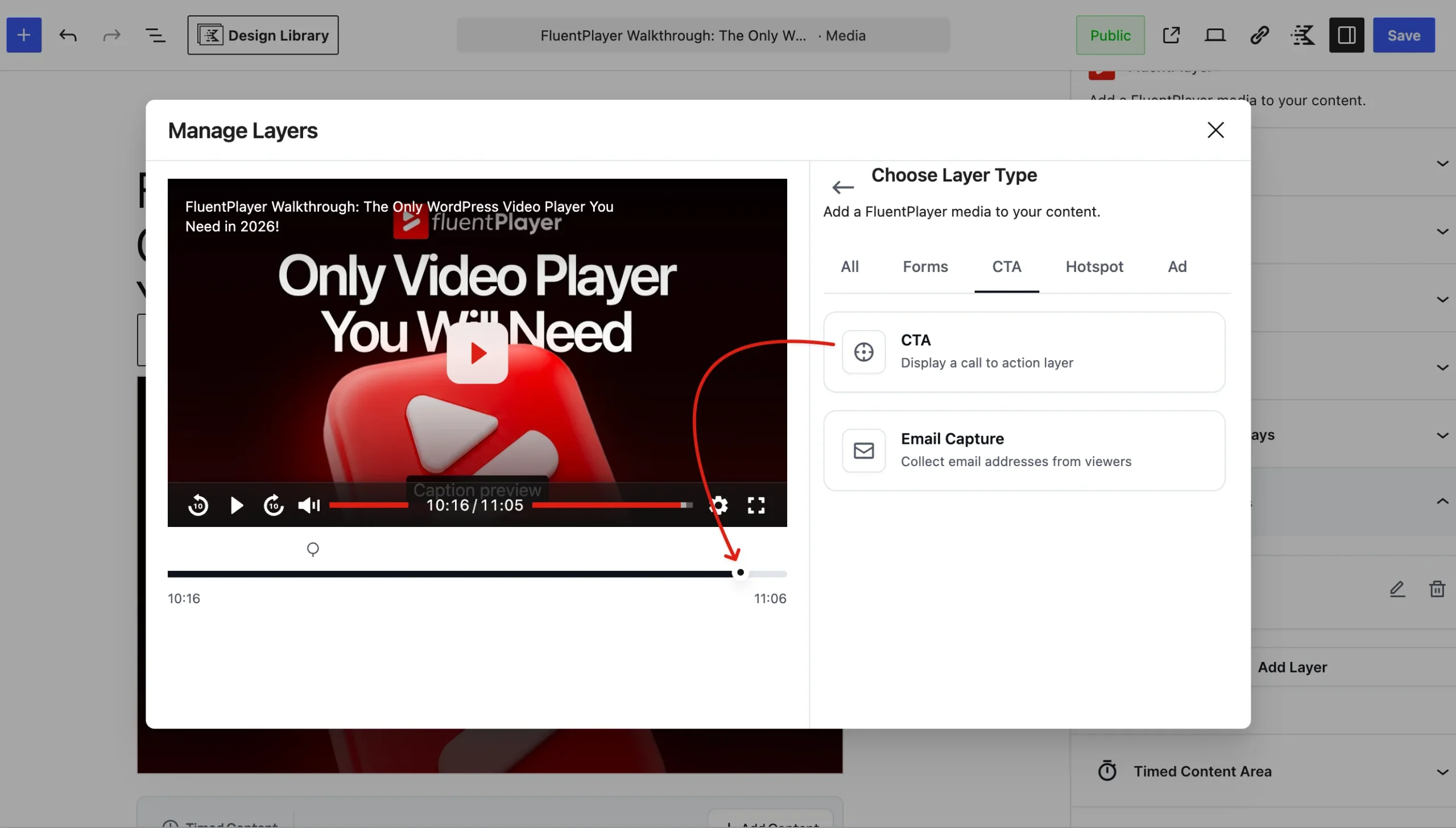Mute the video volume

[309, 505]
